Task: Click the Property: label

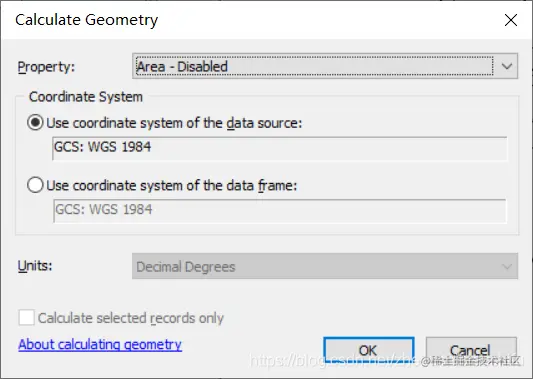Action: click(x=46, y=67)
